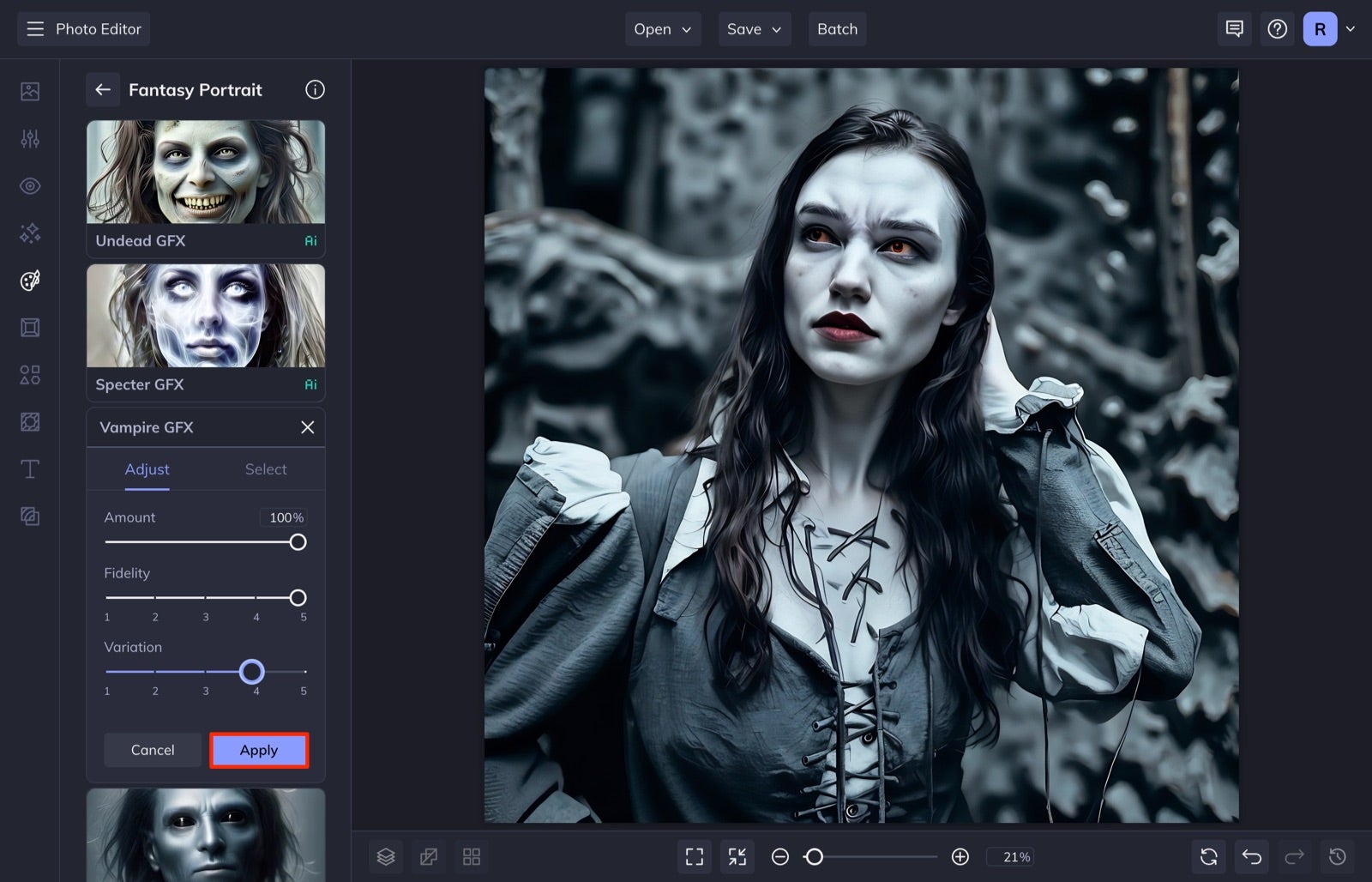Screen dimensions: 1372x882
Task: Apply the Vampire GFX effect
Action: (x=258, y=749)
